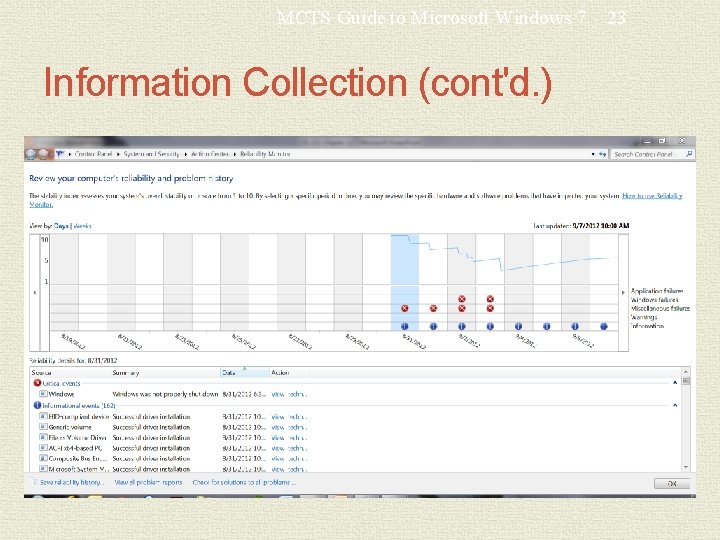This screenshot has height=540, width=720.
Task: Open the address bar history dropdown arrow
Action: point(593,154)
